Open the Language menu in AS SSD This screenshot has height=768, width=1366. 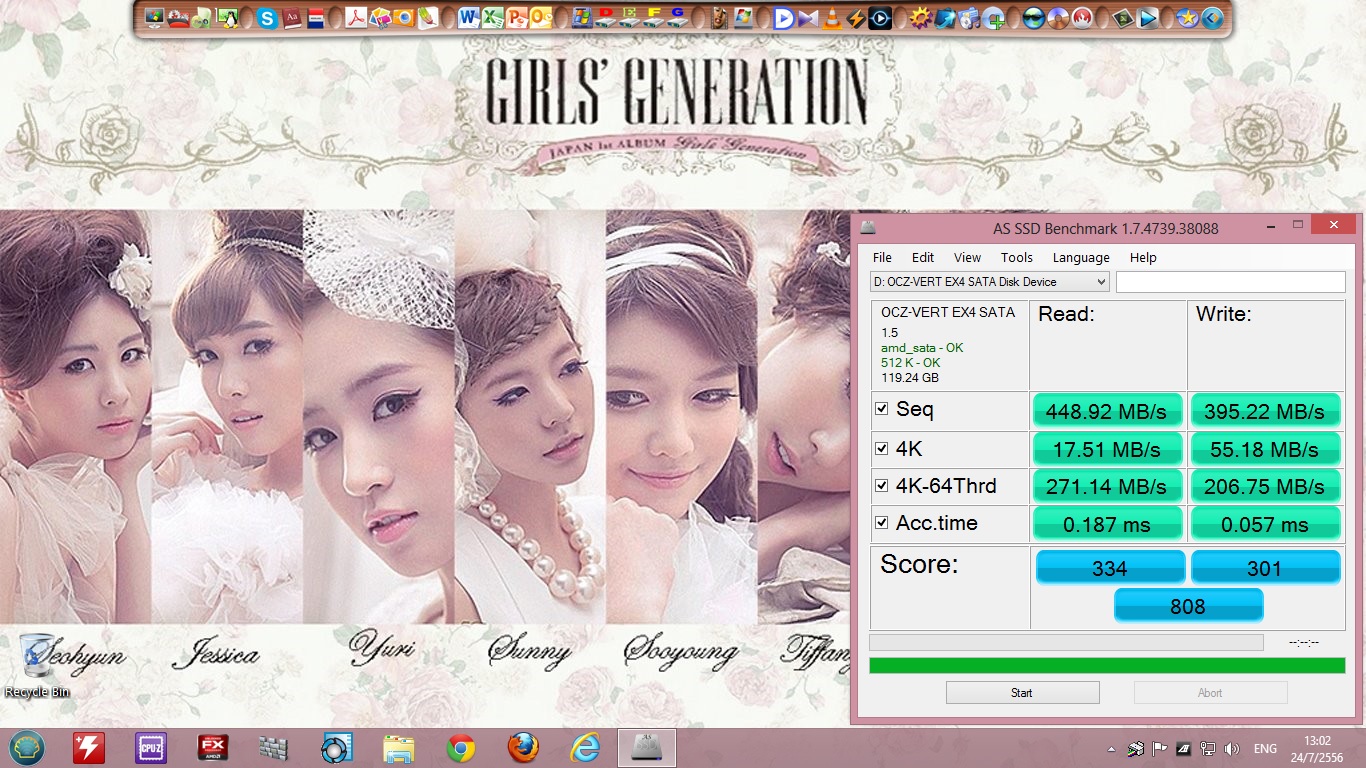(1081, 257)
